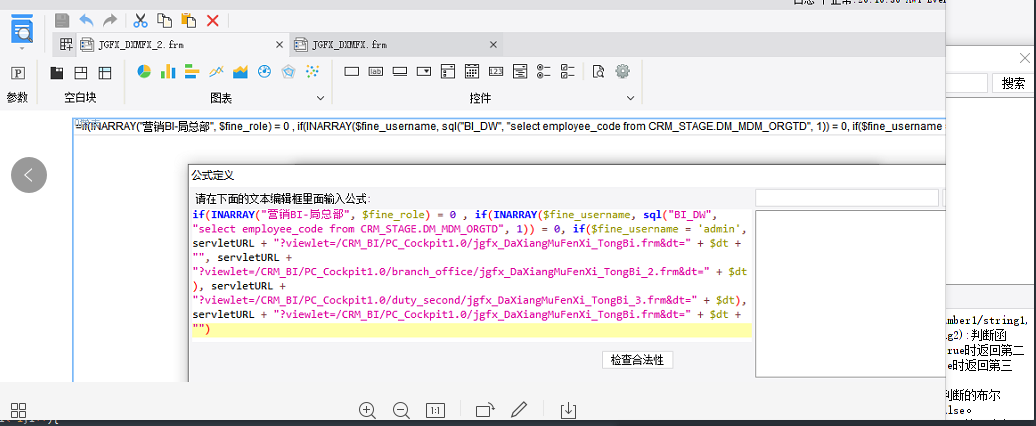This screenshot has height=426, width=1036.
Task: Select the dropdown tree widget icon
Action: tap(448, 71)
